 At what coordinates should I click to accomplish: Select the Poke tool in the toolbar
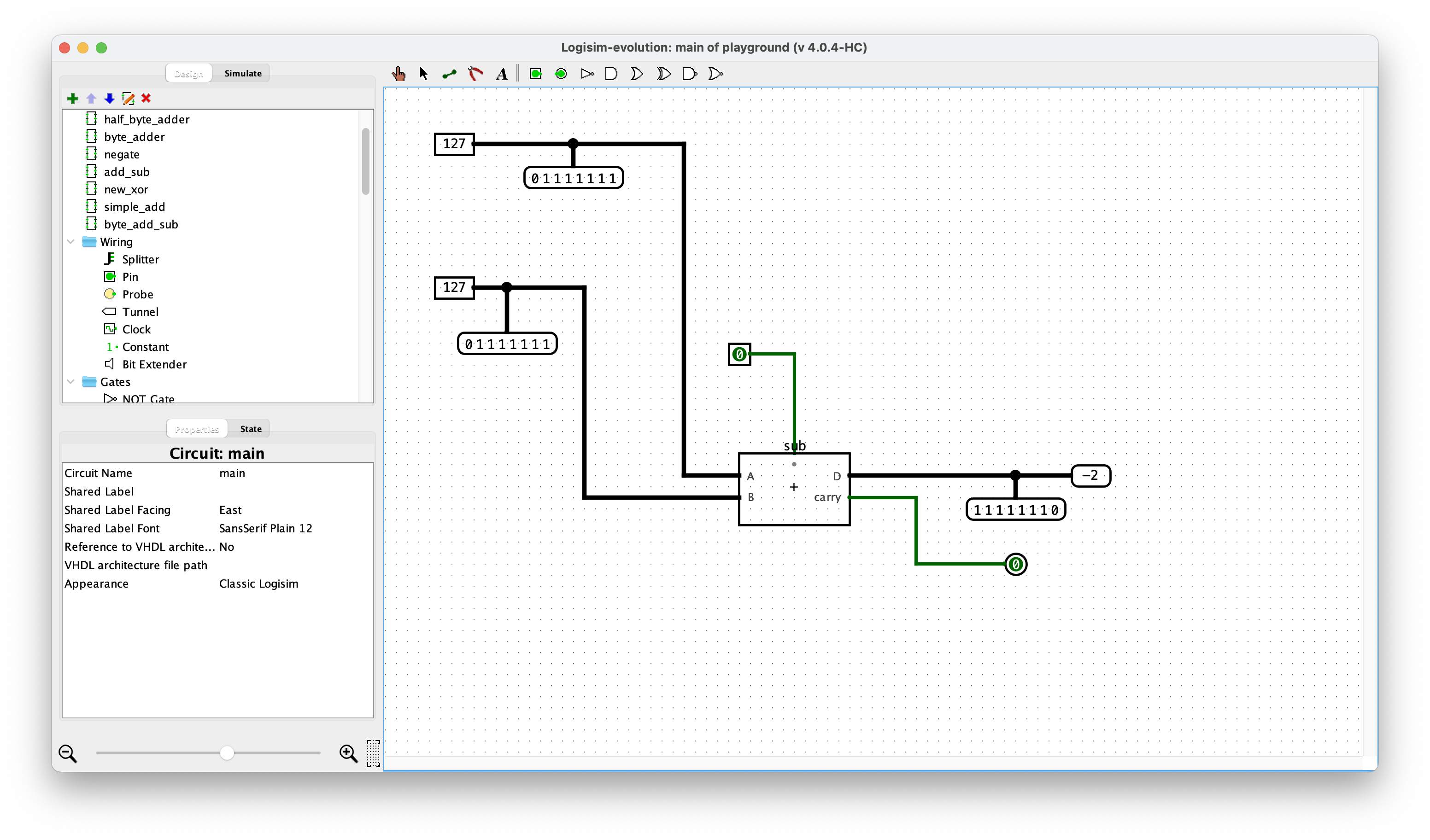(399, 74)
